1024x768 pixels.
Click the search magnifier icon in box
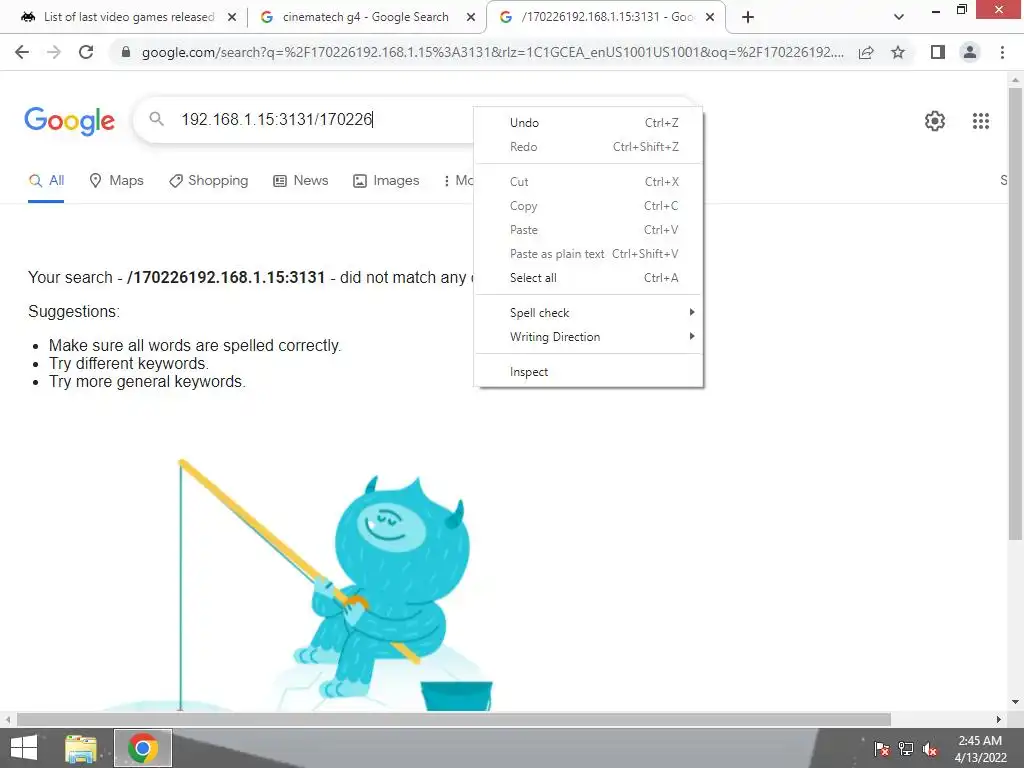[x=156, y=119]
